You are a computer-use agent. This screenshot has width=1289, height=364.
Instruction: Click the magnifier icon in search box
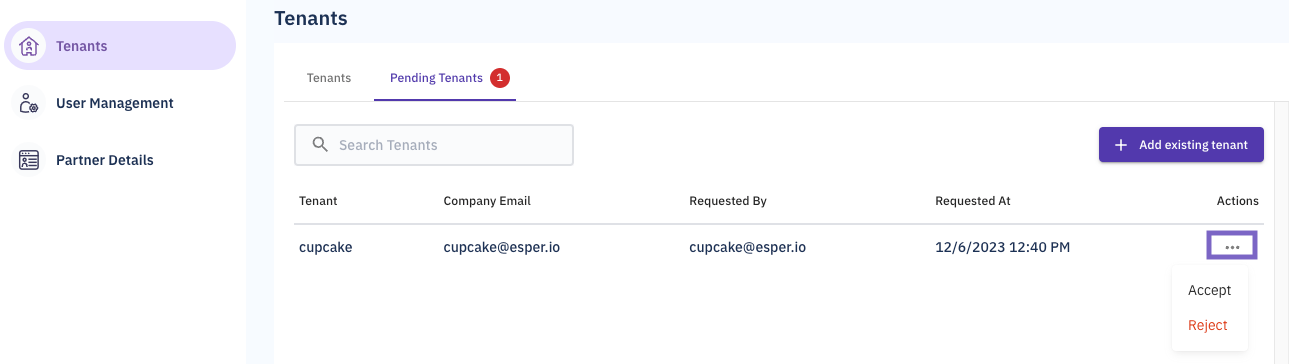point(321,145)
